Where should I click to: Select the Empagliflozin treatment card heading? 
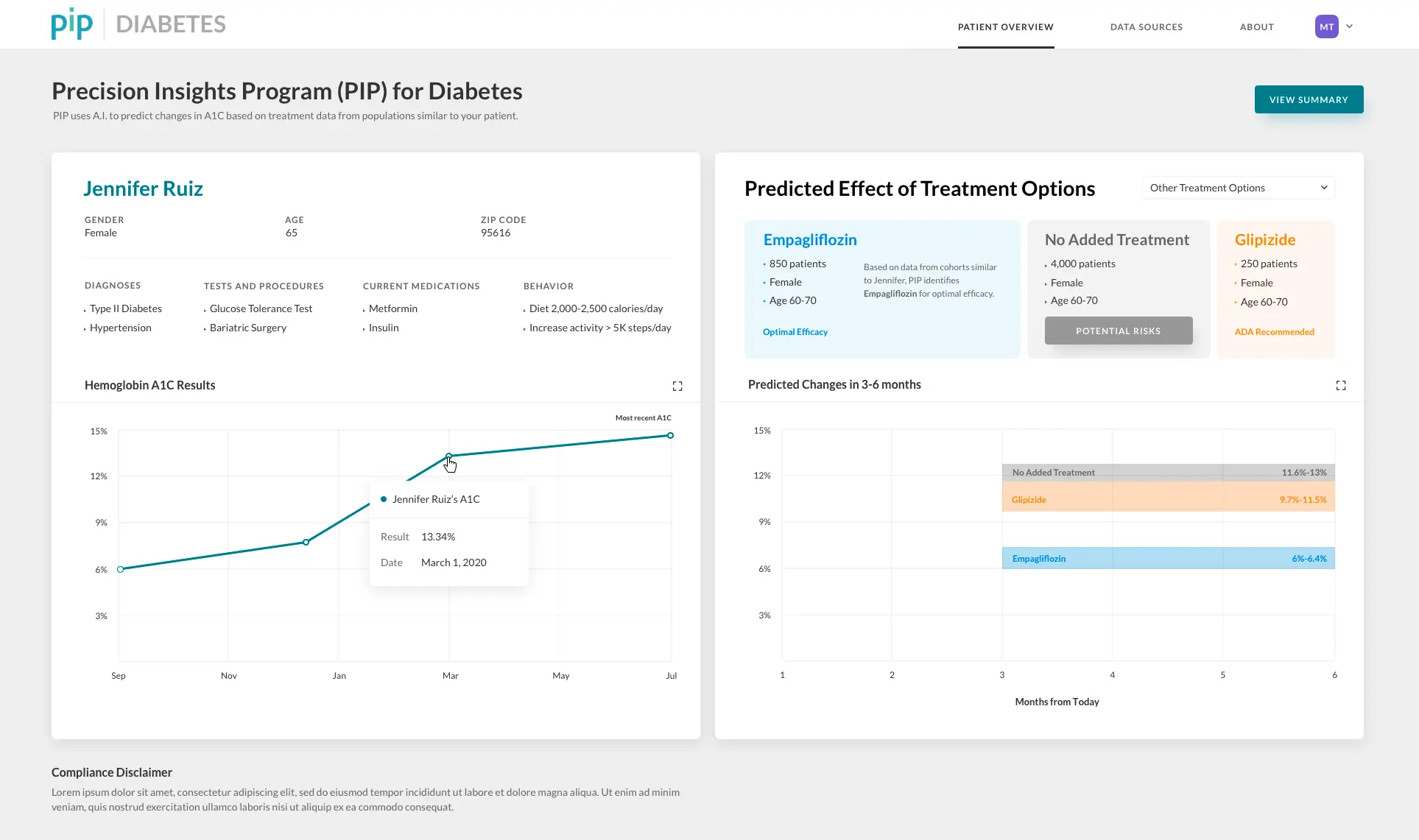(810, 240)
